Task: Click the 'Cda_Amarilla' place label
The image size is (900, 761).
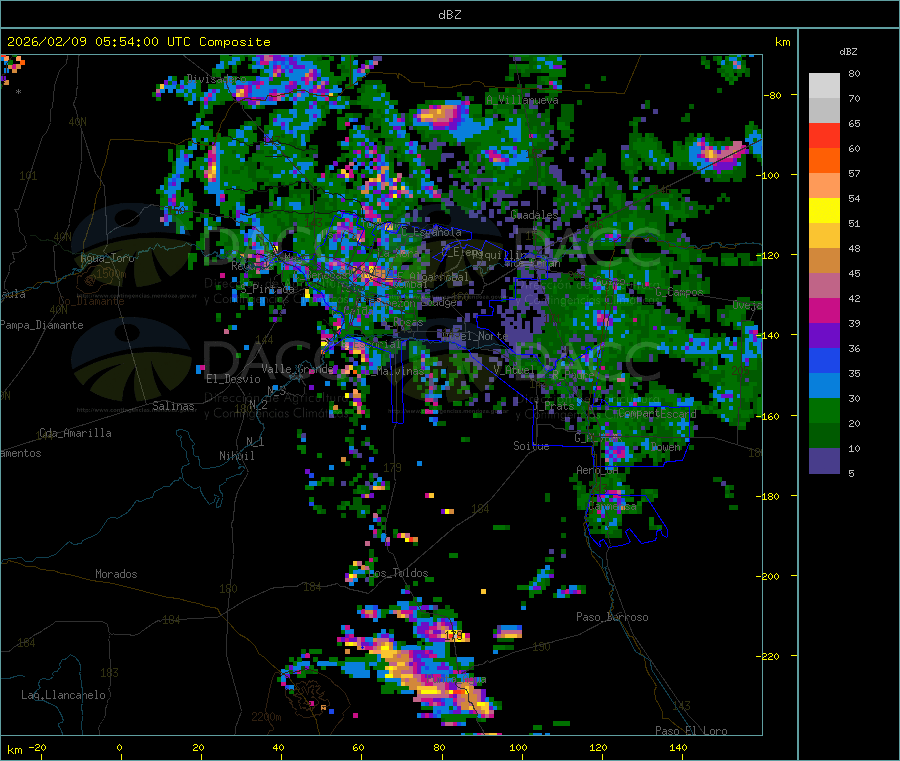Action: pyautogui.click(x=75, y=433)
